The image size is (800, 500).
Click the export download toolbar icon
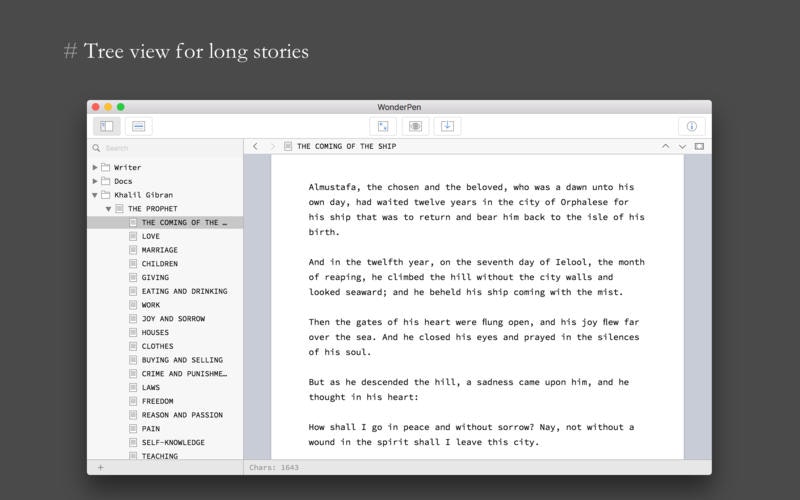click(x=447, y=126)
